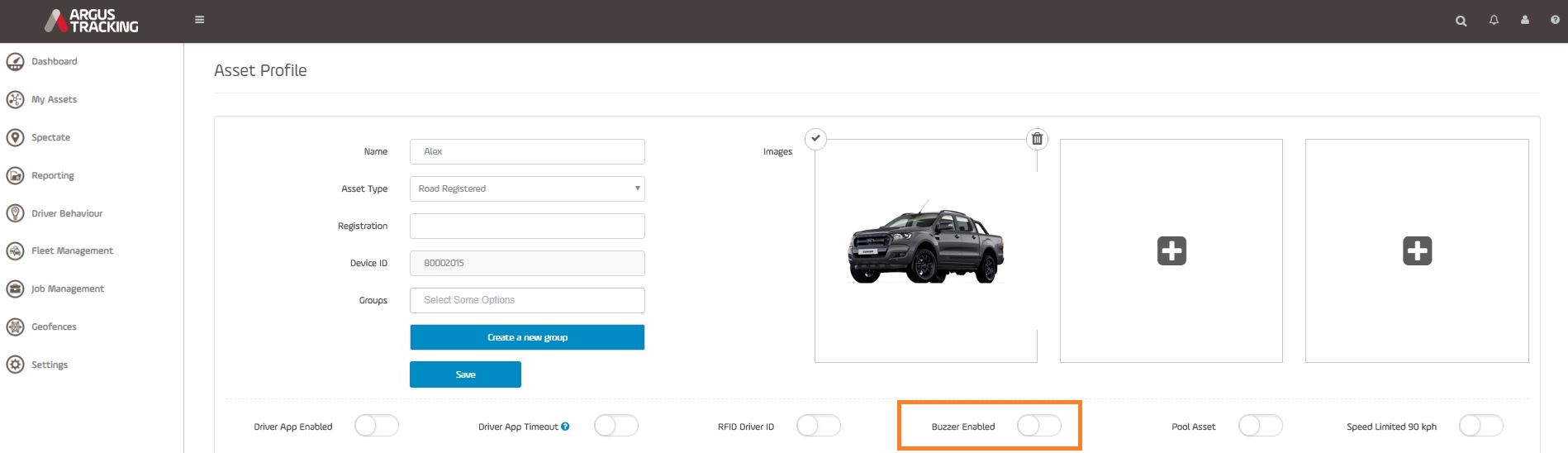The height and width of the screenshot is (453, 1568).
Task: Click the Dashboard gauge icon
Action: pos(15,61)
